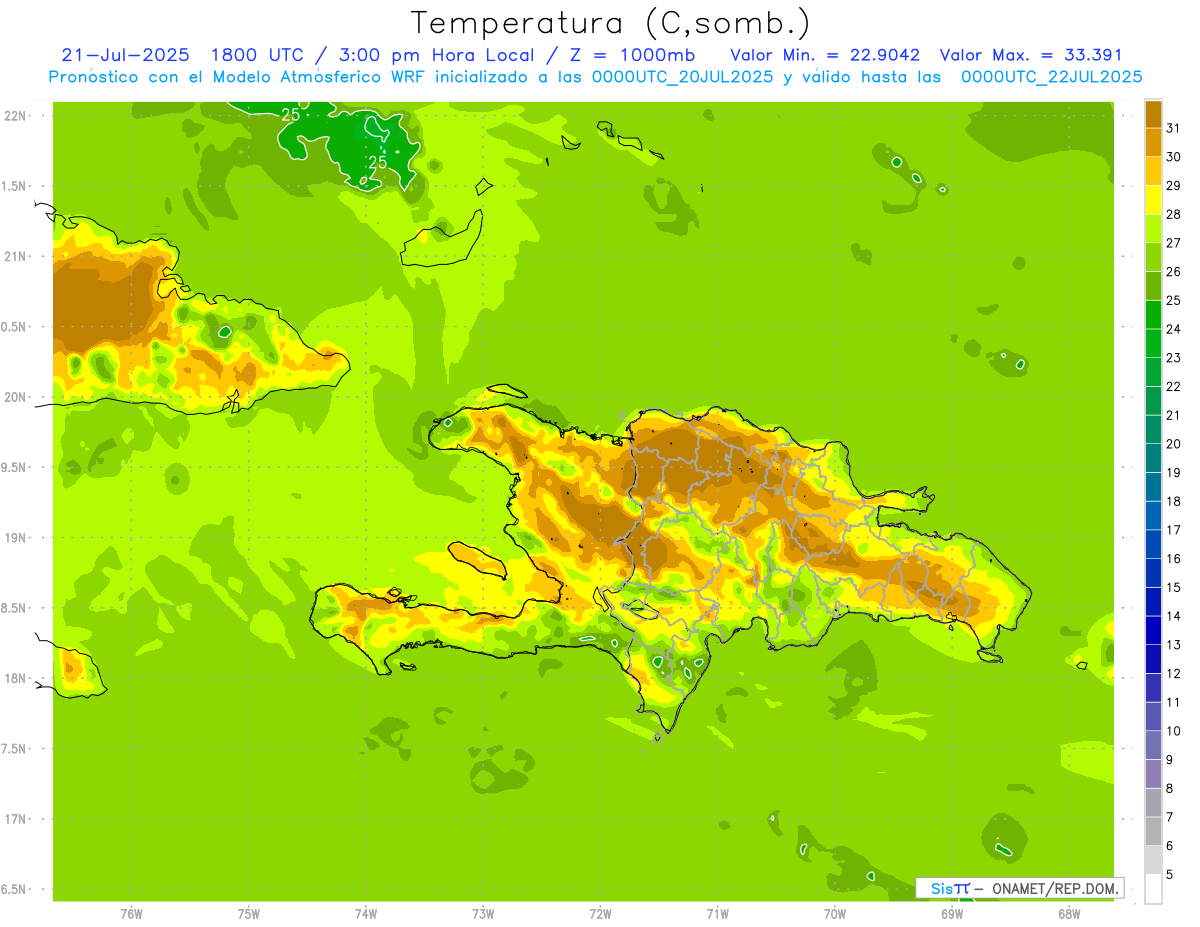Click the '74W' longitude label
Screen dimensions: 1200x927
pyautogui.click(x=366, y=914)
